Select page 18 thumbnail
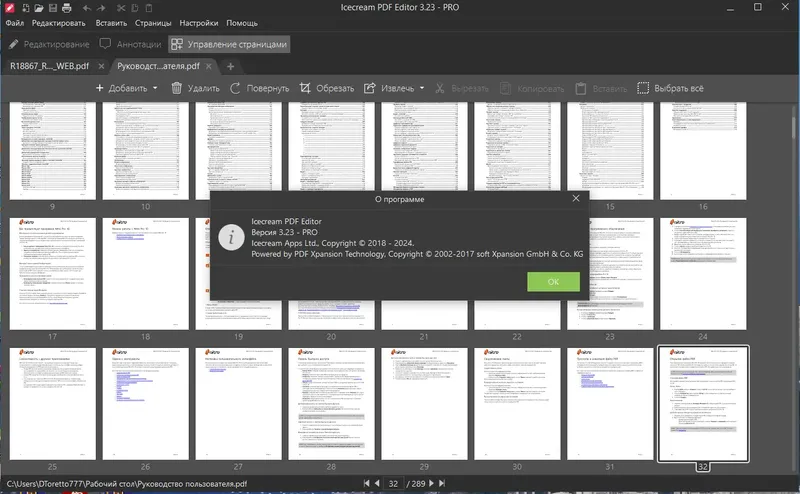Image resolution: width=800 pixels, height=494 pixels. 145,274
